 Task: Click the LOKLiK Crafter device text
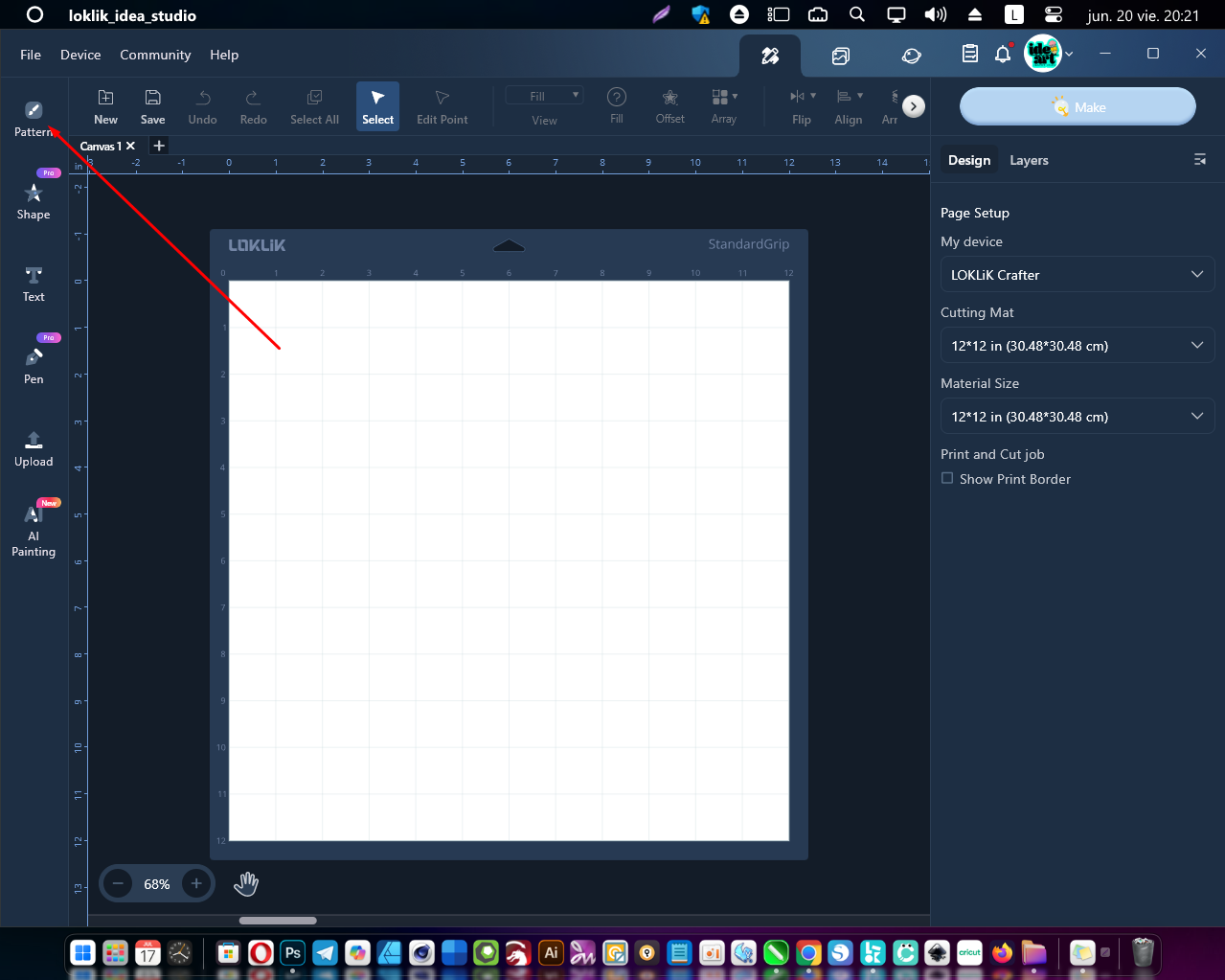tap(995, 275)
